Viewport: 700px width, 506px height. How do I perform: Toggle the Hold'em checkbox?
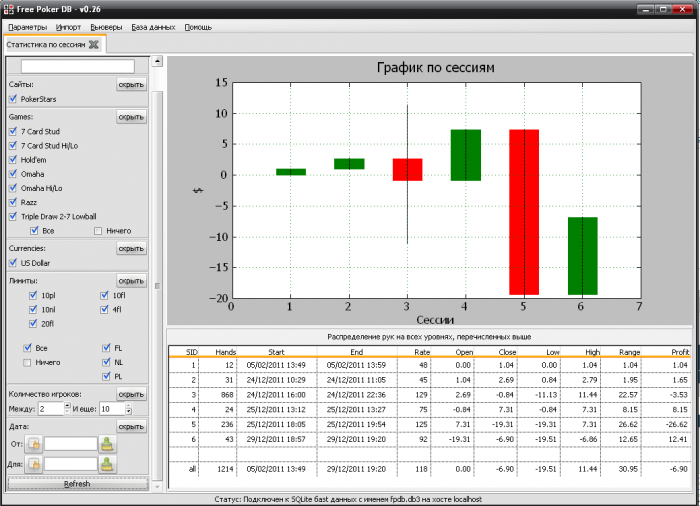[x=13, y=159]
